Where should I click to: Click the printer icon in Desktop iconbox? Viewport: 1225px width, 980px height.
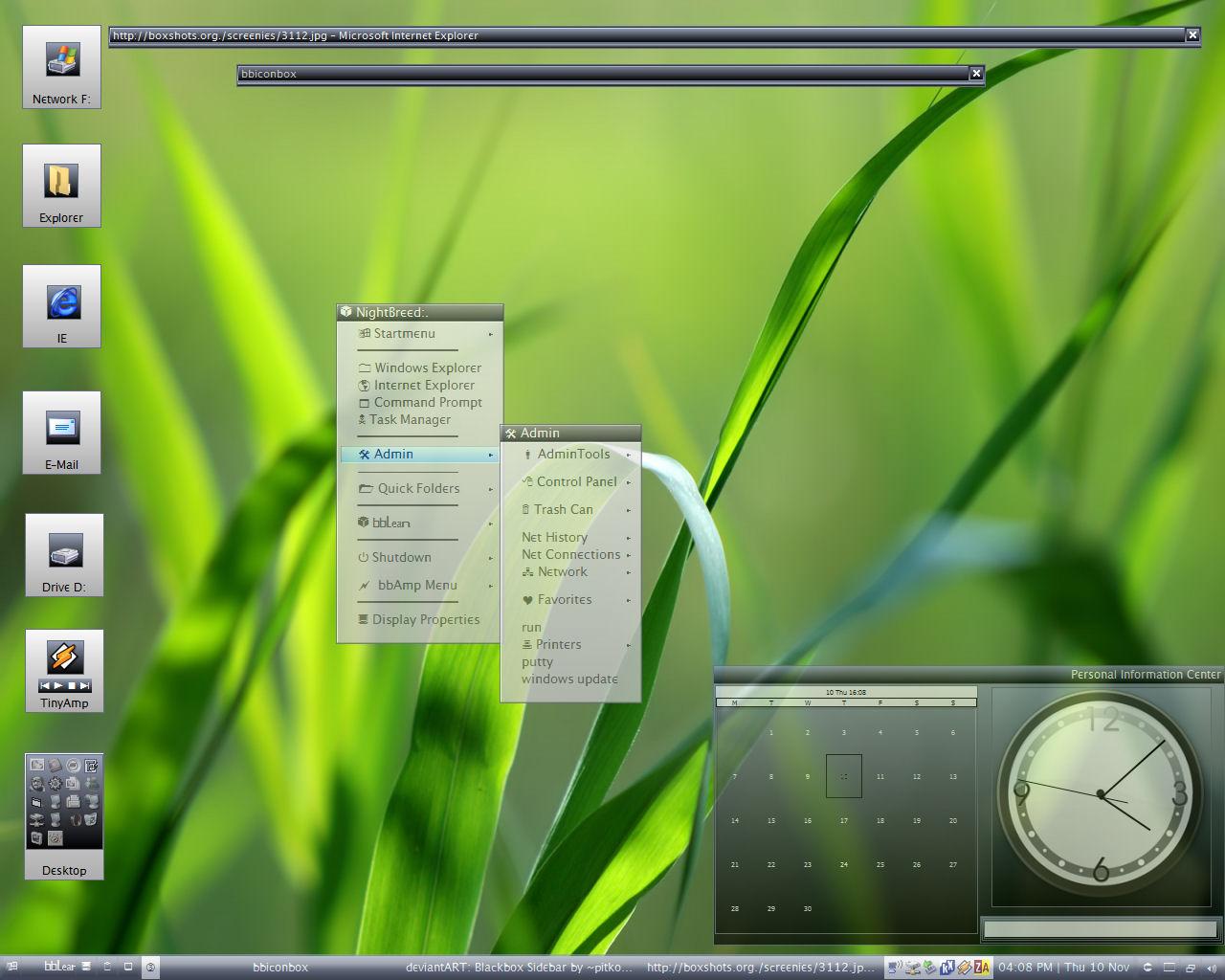pos(73,801)
